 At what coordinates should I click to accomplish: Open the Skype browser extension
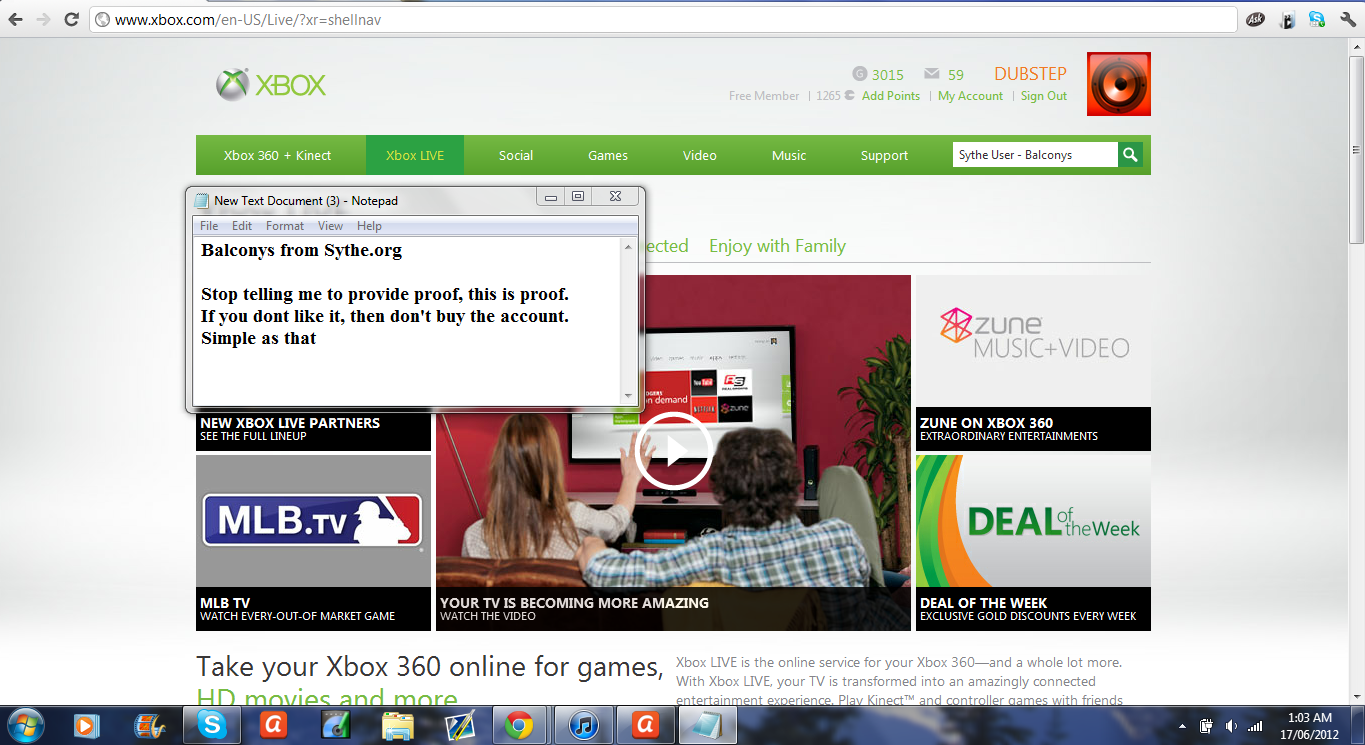click(1317, 19)
